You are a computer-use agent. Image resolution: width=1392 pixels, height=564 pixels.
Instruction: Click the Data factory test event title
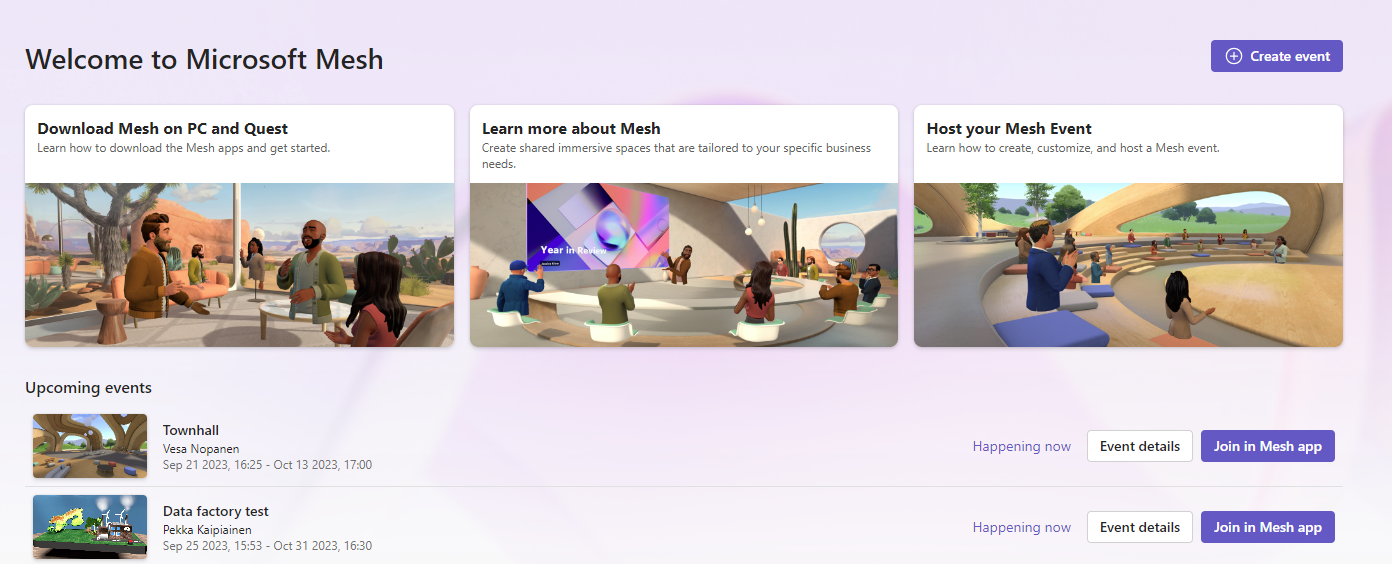click(216, 511)
